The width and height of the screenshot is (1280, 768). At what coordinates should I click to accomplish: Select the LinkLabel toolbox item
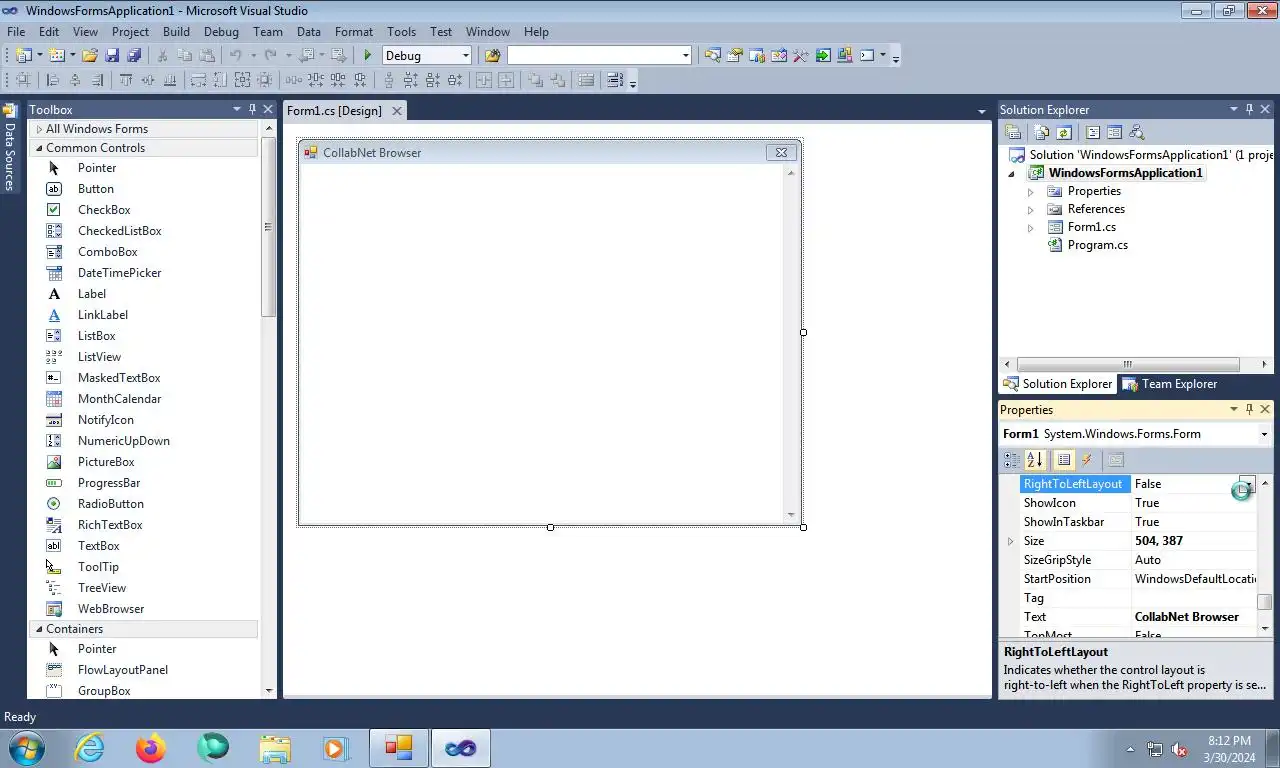103,315
